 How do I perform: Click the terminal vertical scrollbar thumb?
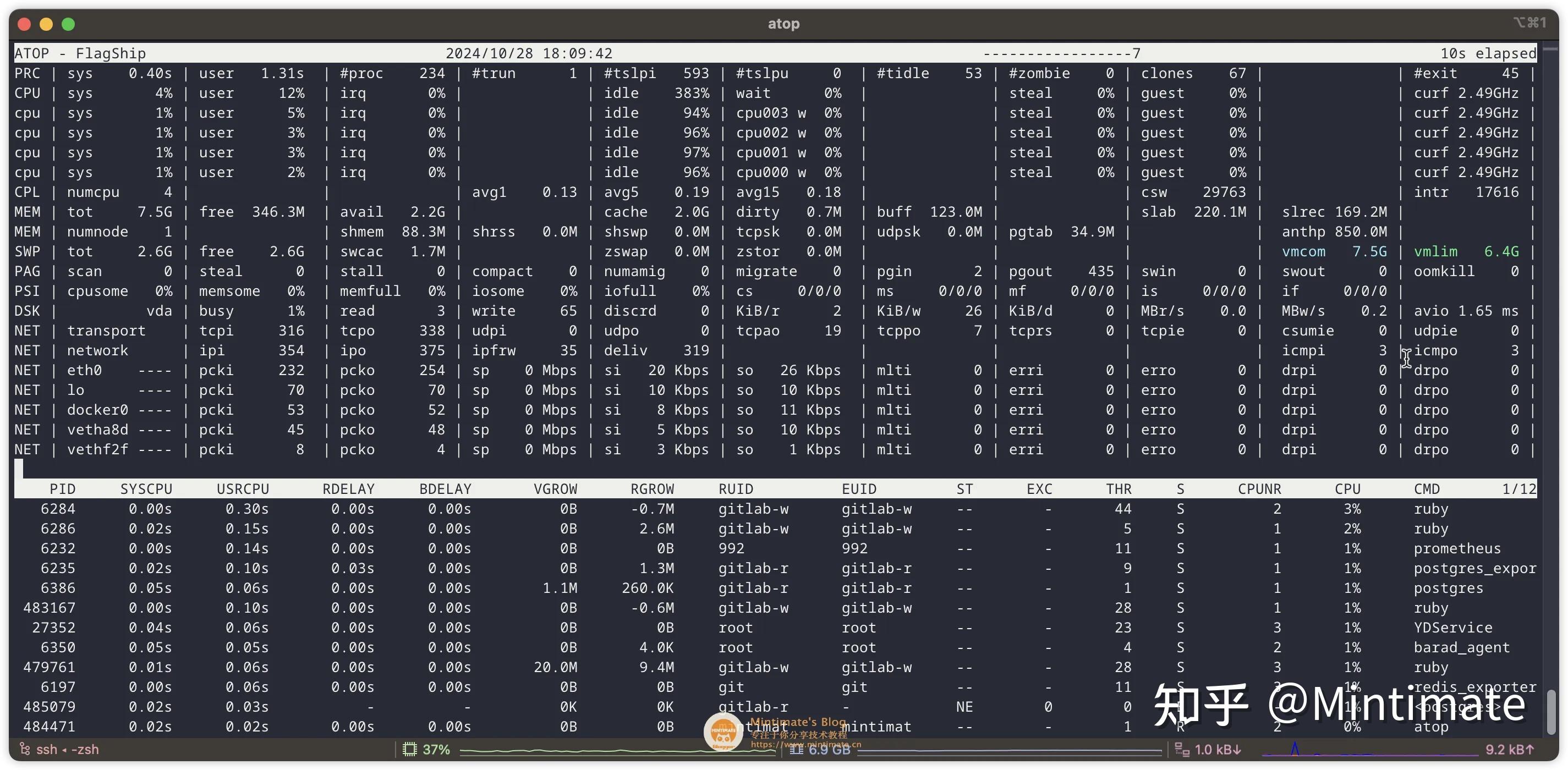pyautogui.click(x=1551, y=712)
